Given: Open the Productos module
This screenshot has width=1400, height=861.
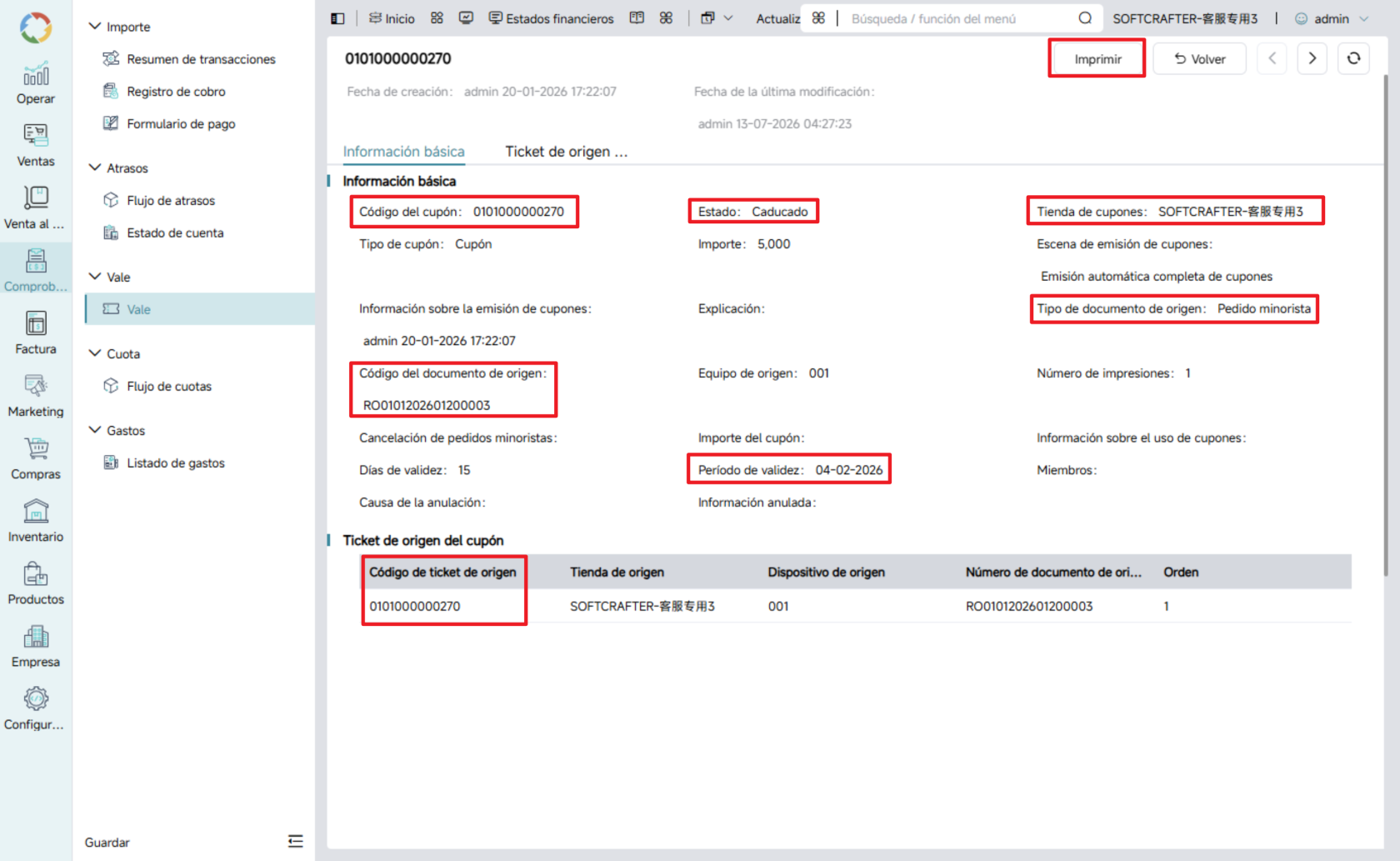Looking at the screenshot, I should click(36, 583).
